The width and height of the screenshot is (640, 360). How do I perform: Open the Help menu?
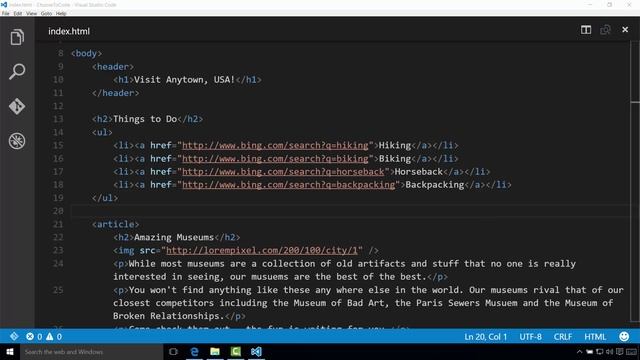61,13
